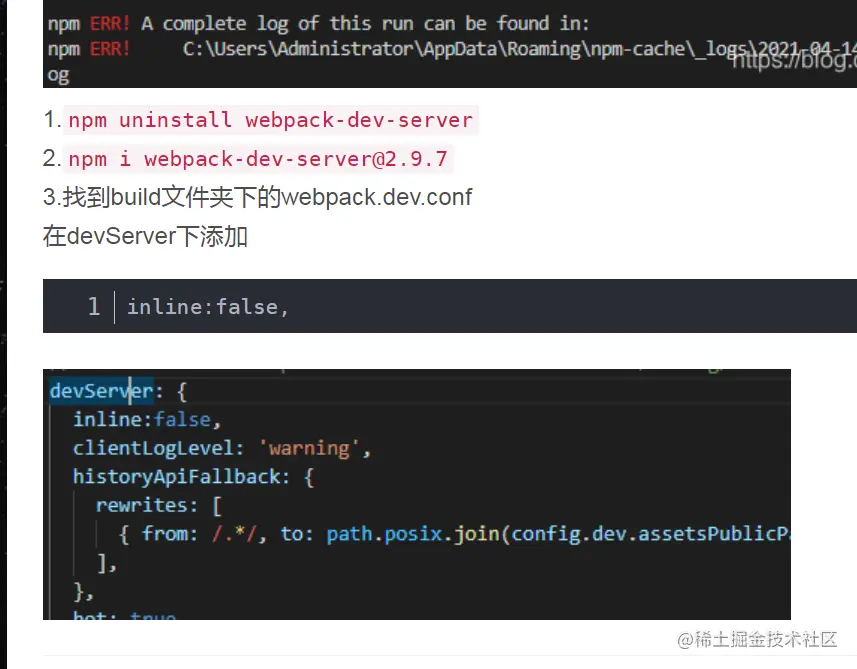Click 'clientLogLevel: 'warning',' line in editor image
Viewport: 857px width, 669px height.
click(x=222, y=448)
